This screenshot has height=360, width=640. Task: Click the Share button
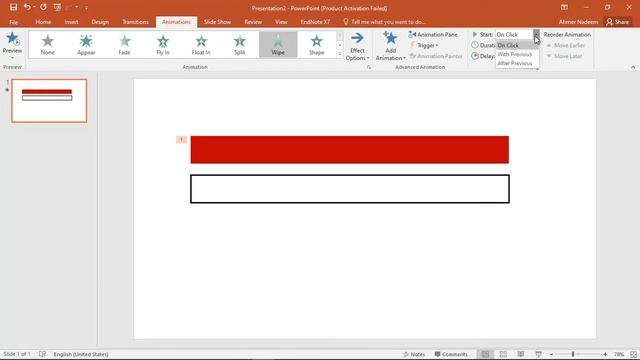click(x=618, y=22)
